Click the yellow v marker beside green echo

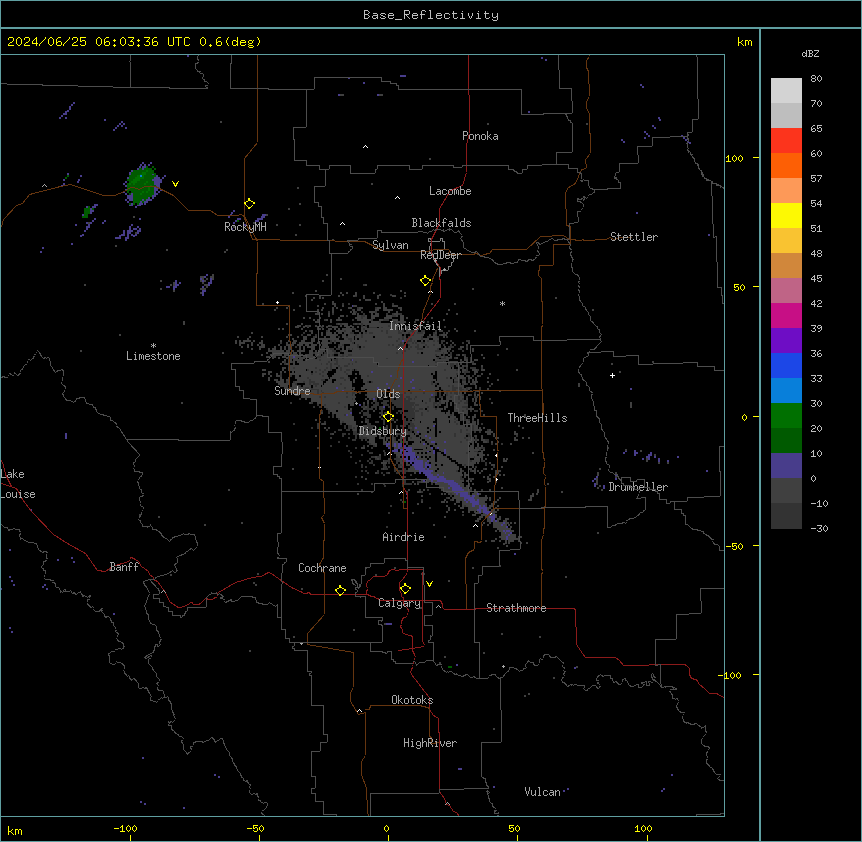pos(175,184)
